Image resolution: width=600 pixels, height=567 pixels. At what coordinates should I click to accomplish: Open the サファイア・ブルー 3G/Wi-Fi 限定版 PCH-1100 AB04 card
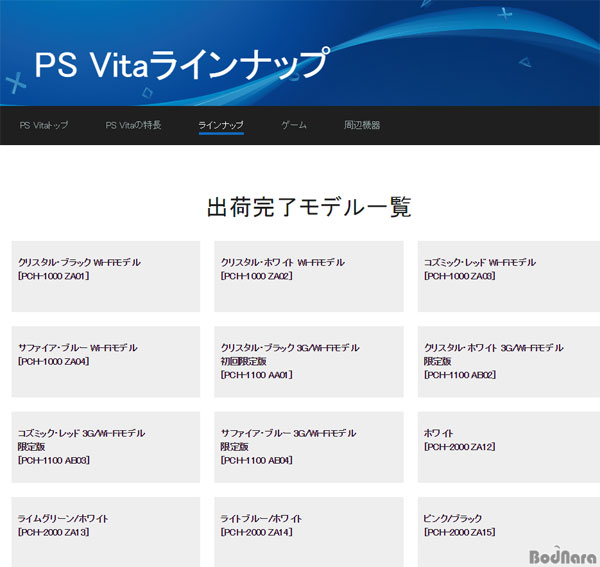click(x=309, y=447)
